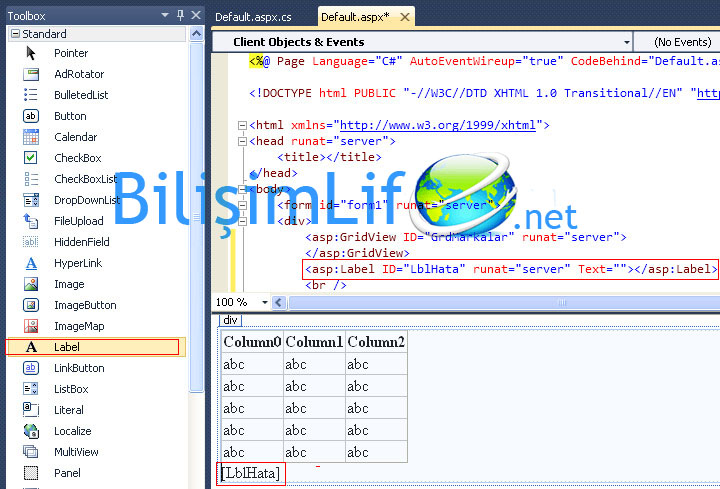
Task: Click the br tag line
Action: pyautogui.click(x=326, y=285)
